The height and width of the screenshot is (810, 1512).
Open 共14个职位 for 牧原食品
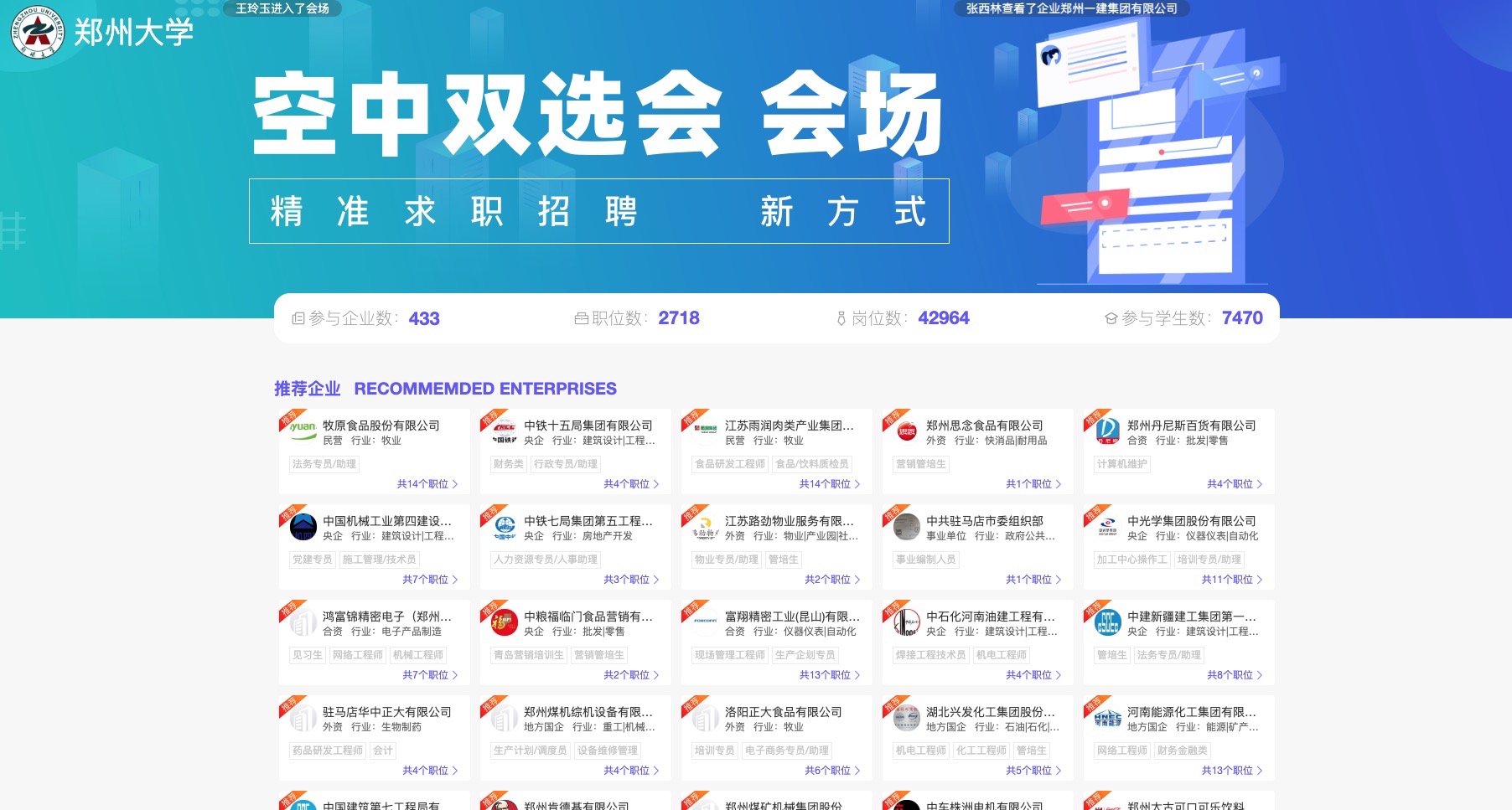click(x=427, y=484)
